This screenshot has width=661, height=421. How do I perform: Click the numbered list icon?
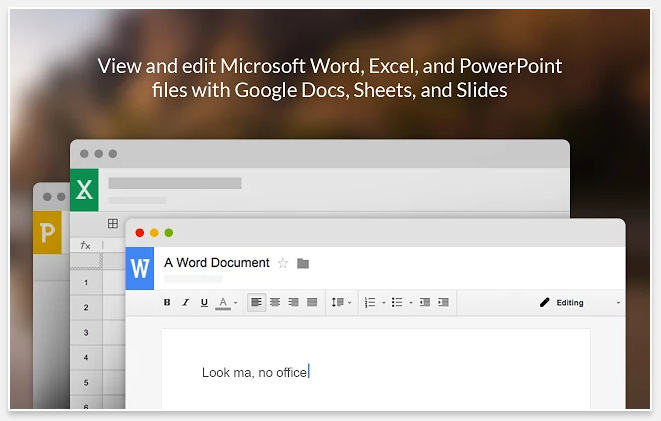point(370,302)
